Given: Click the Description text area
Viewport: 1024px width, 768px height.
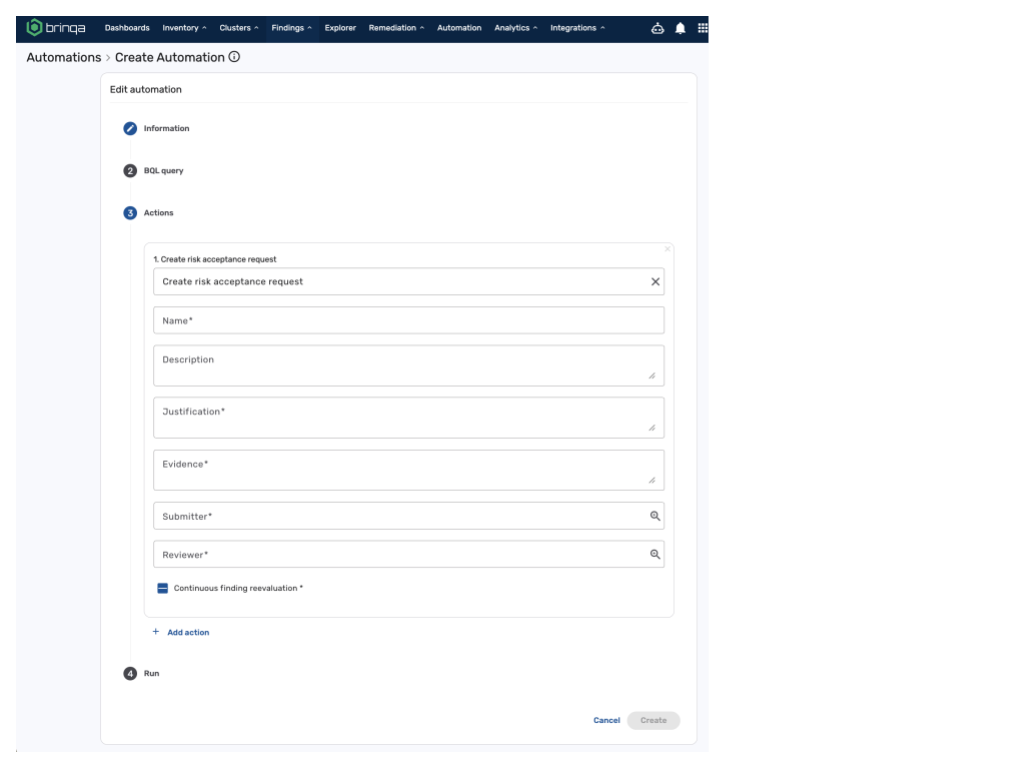Looking at the screenshot, I should [x=409, y=366].
